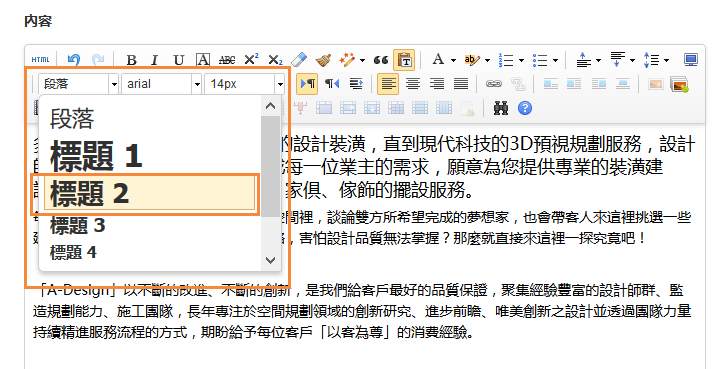Expand the highlight color dropdown arrow
Viewport: 724px width, 369px height.
pyautogui.click(x=487, y=60)
